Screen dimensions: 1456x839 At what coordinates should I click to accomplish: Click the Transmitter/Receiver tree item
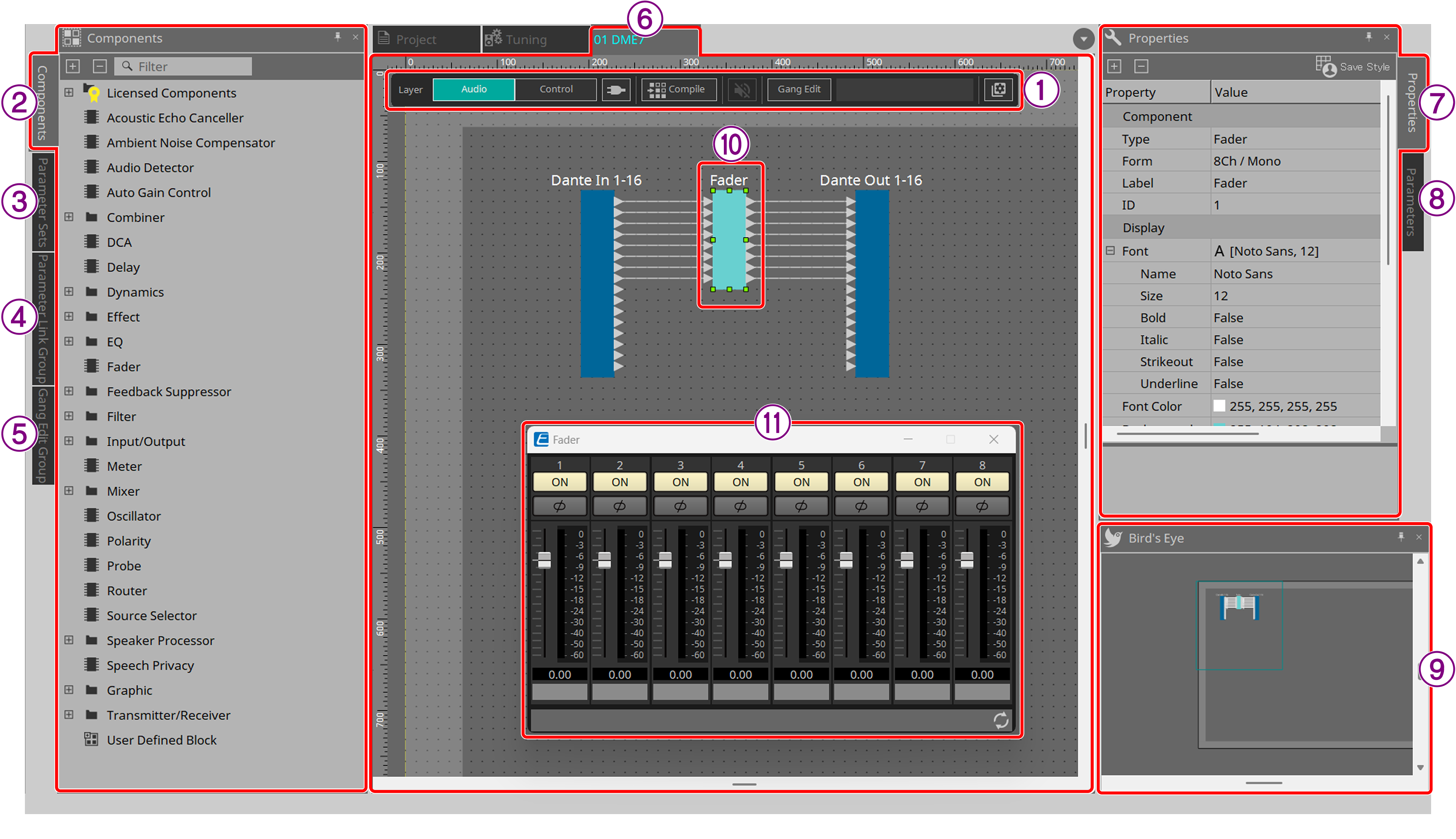point(168,715)
